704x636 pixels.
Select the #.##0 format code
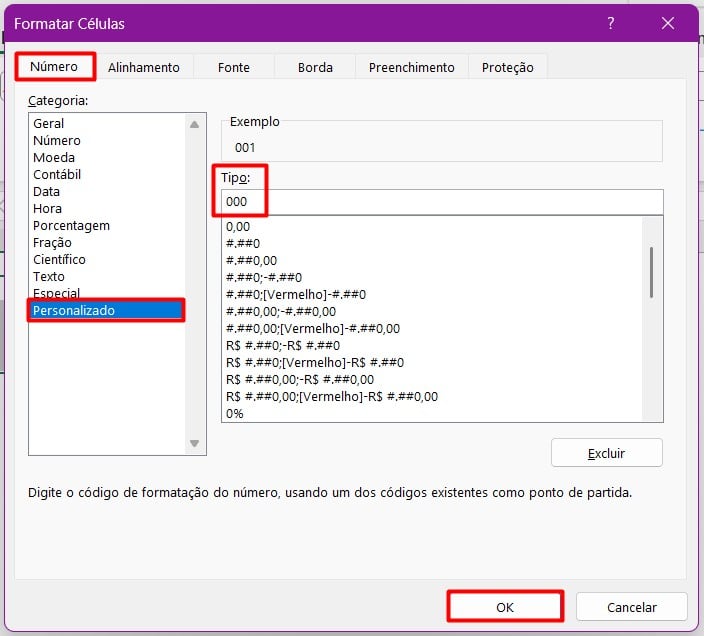[x=432, y=244]
